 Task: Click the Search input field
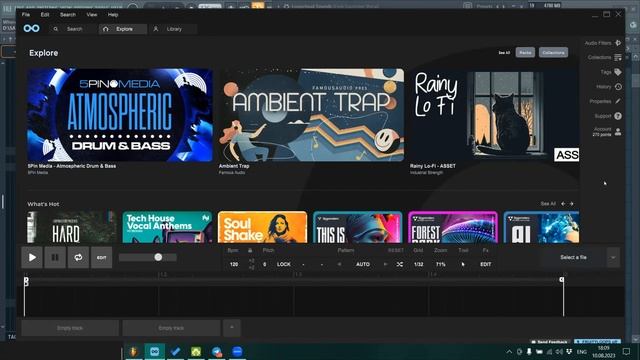point(73,29)
